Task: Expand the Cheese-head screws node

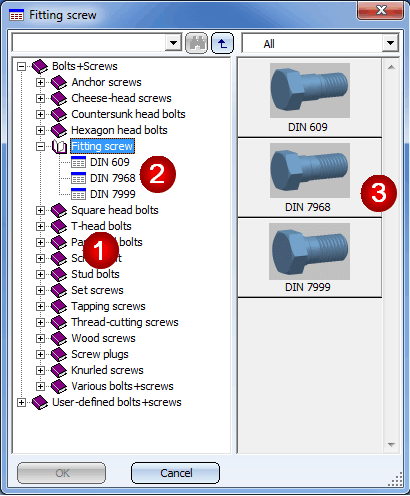Action: (40, 98)
